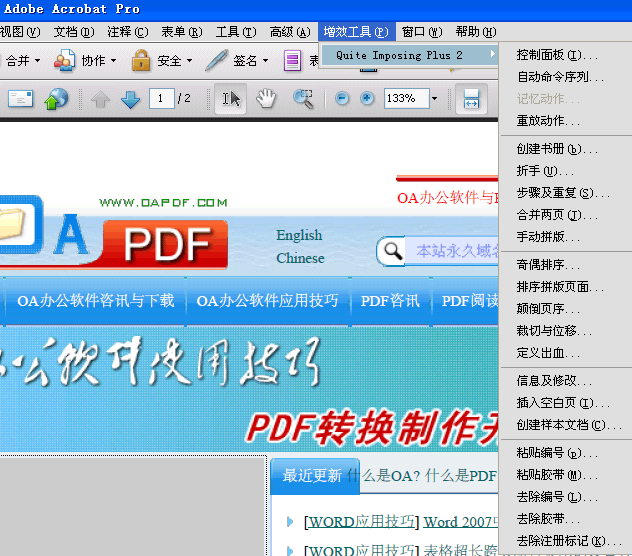
Task: Click the fit width page icon
Action: coord(471,99)
